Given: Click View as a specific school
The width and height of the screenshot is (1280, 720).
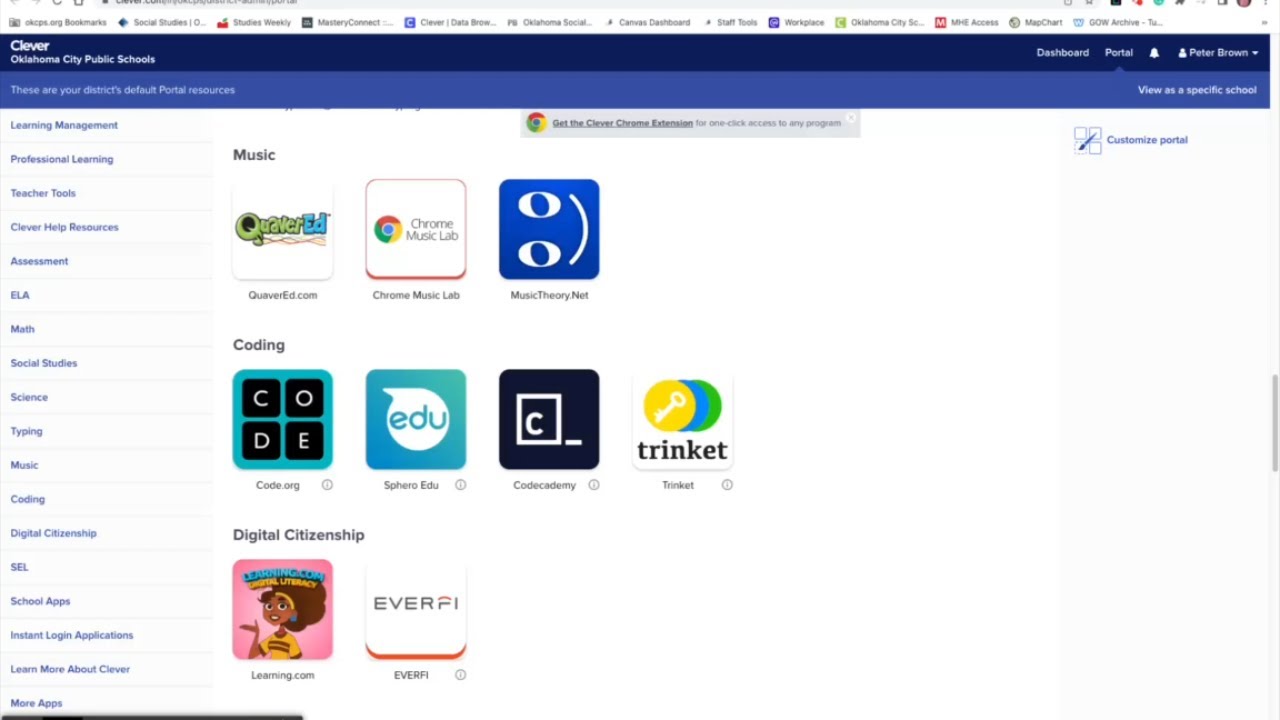Looking at the screenshot, I should click(x=1197, y=90).
